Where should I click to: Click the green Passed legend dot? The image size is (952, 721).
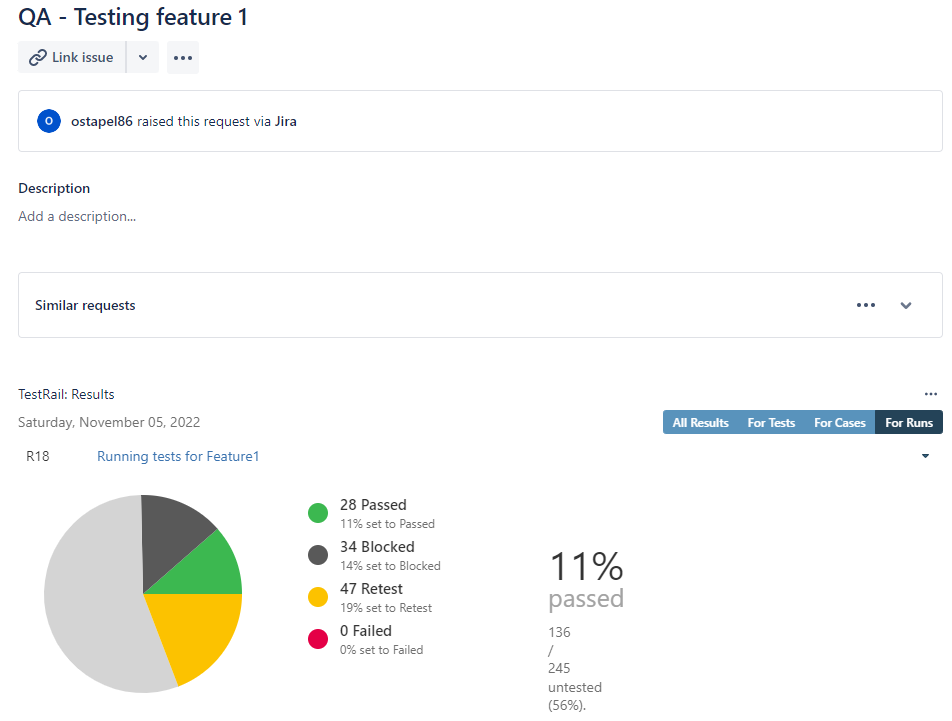[318, 513]
